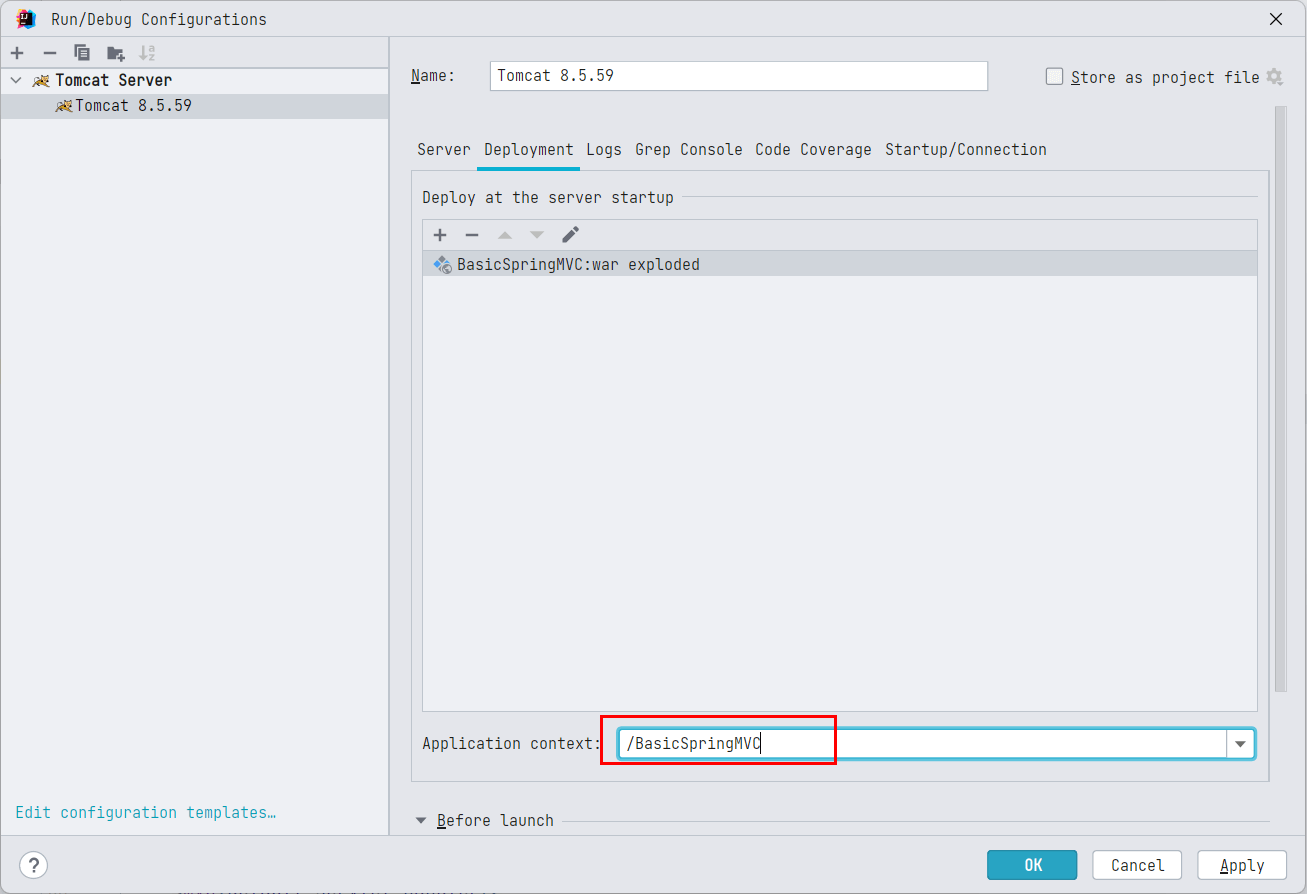Edit artifact pencil icon
This screenshot has width=1307, height=894.
click(570, 235)
